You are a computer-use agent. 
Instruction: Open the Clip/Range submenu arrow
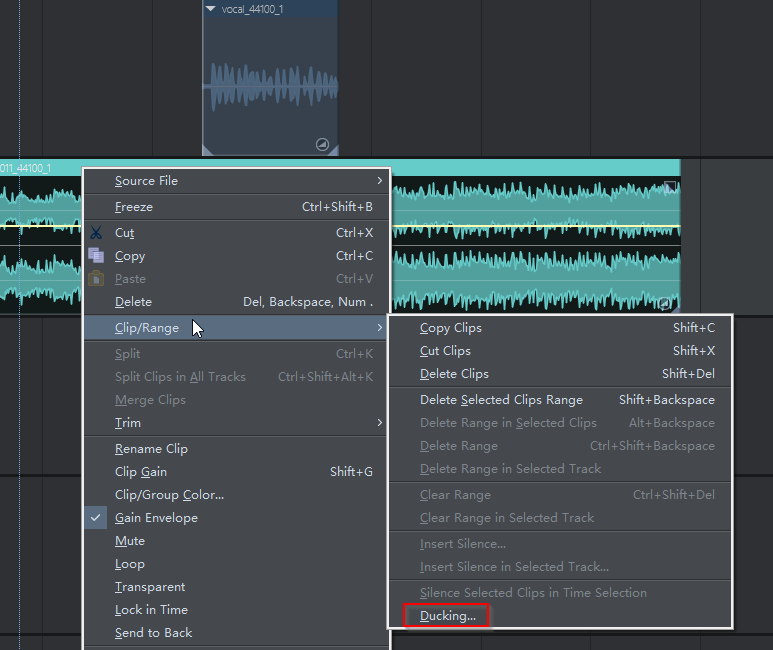(379, 327)
